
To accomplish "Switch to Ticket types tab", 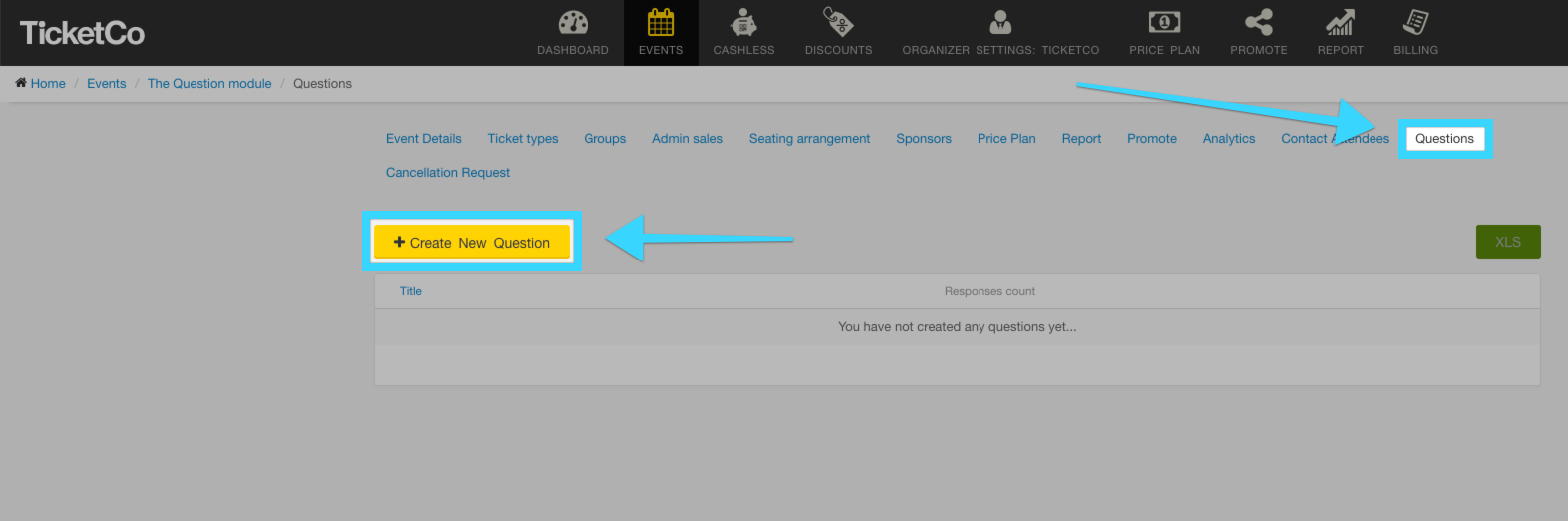I will (523, 139).
